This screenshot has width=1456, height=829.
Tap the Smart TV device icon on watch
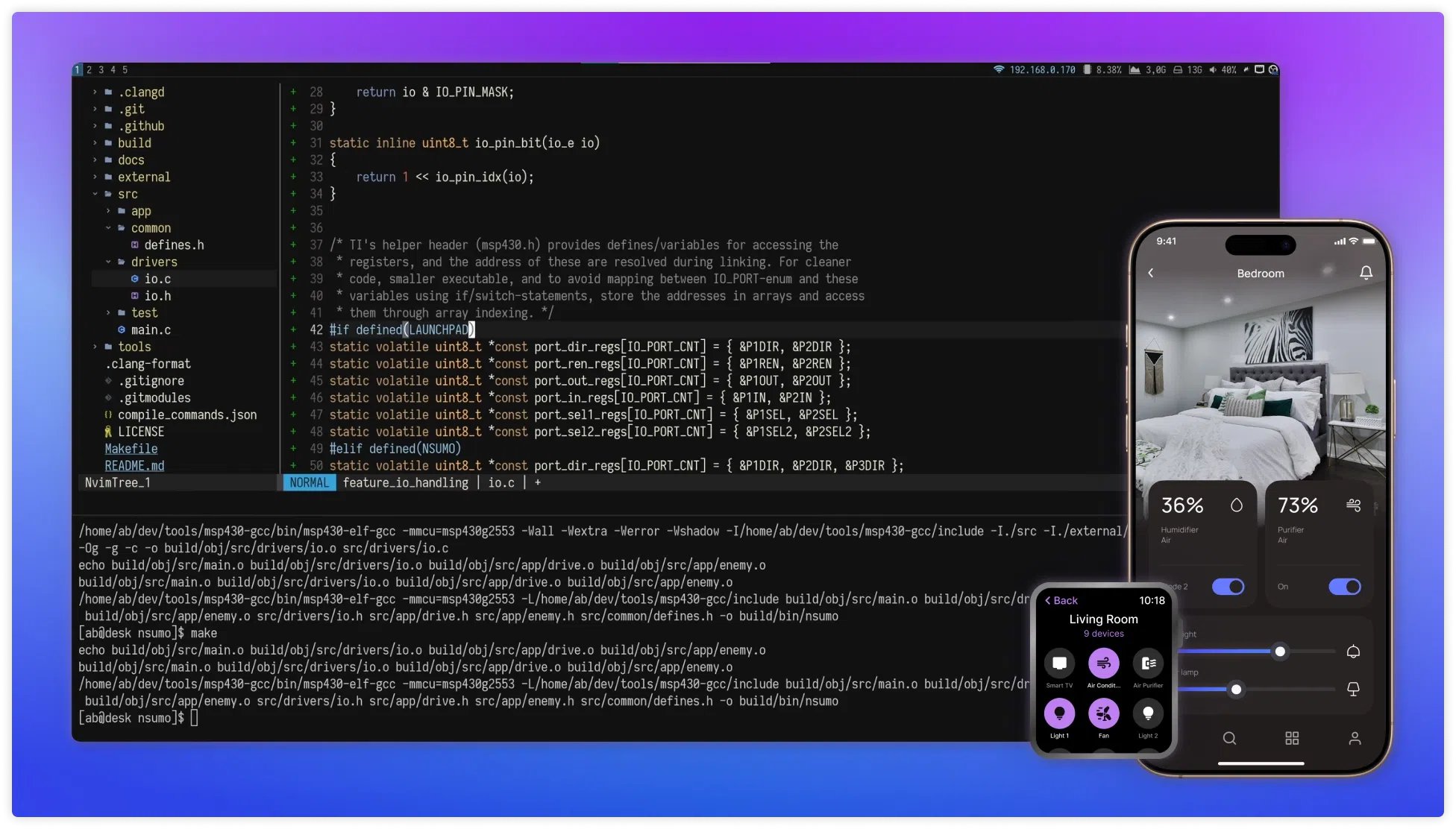tap(1059, 663)
